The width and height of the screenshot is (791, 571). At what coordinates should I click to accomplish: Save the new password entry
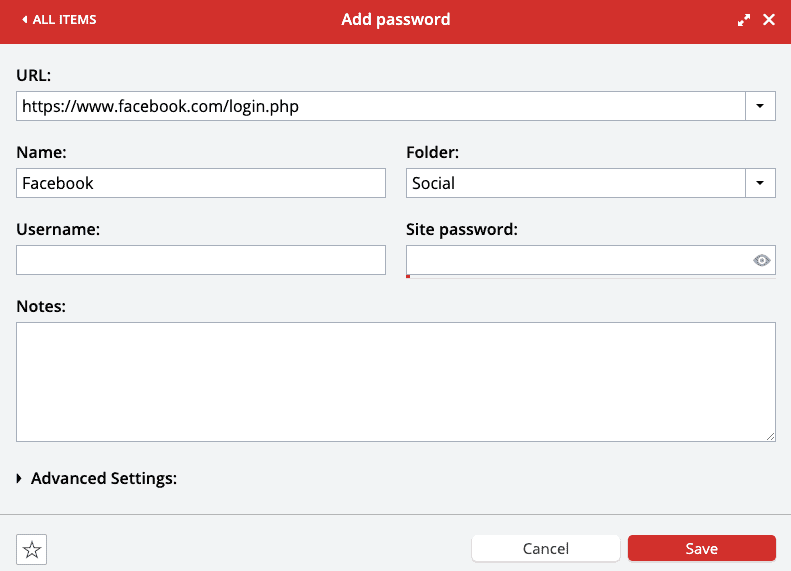pyautogui.click(x=702, y=548)
